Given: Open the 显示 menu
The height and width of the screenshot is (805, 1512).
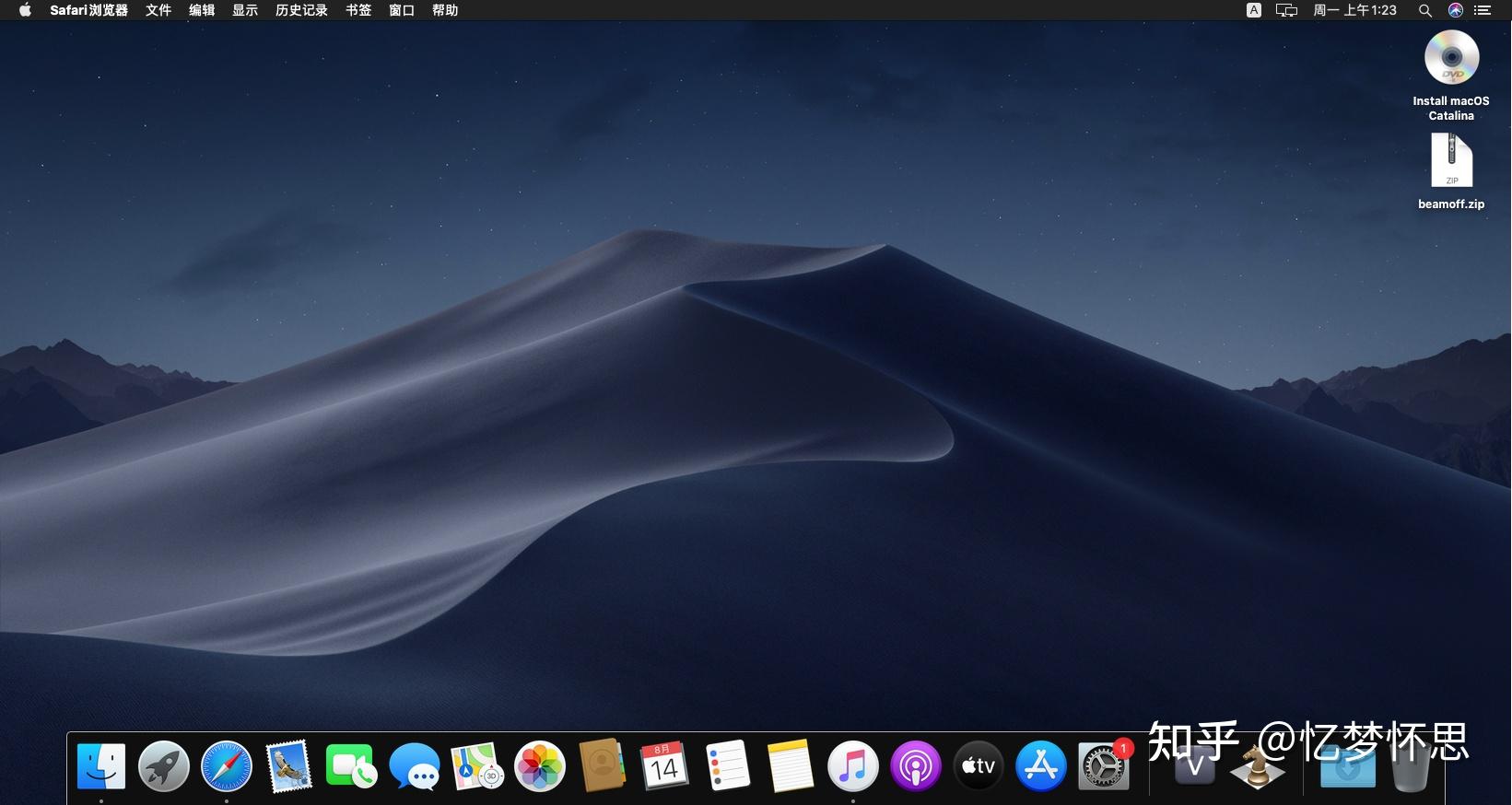Looking at the screenshot, I should [x=245, y=10].
